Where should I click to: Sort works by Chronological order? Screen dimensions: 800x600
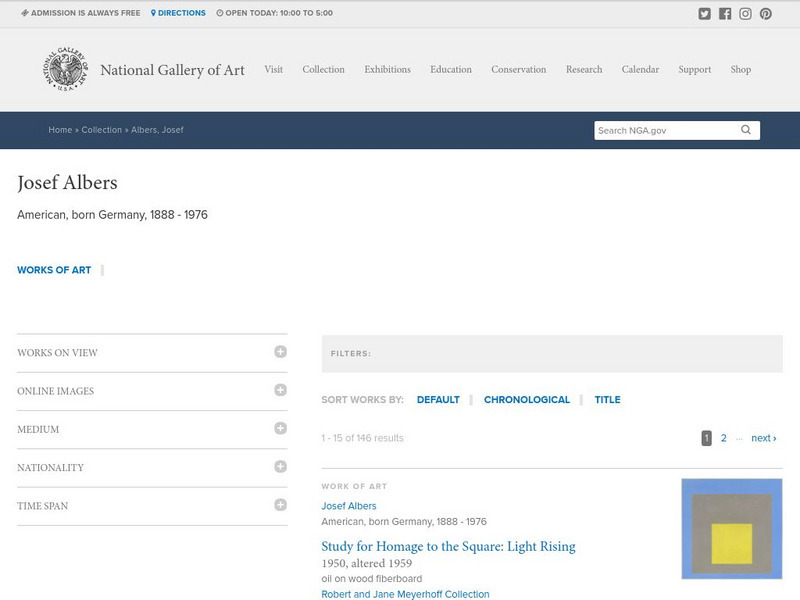(526, 400)
